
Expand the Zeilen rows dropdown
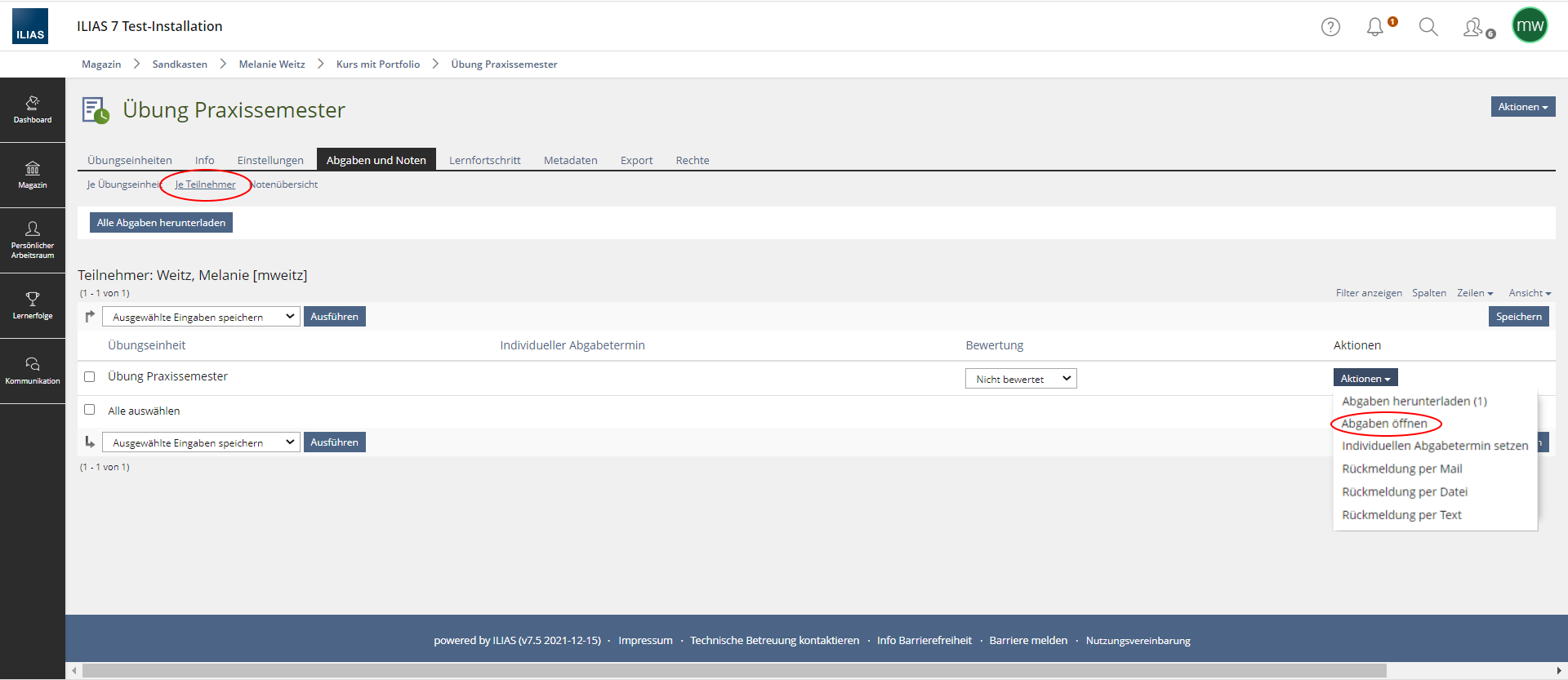click(1474, 293)
